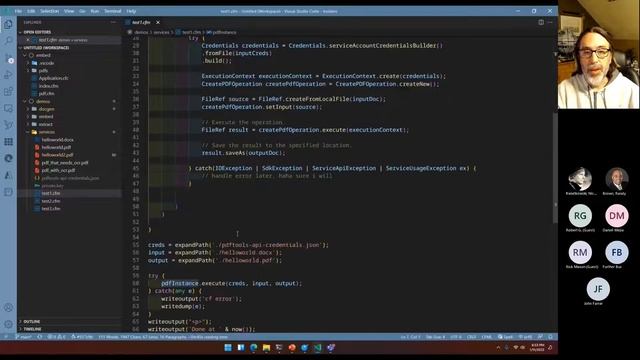Open helloworld.docx in services folder
The height and width of the screenshot is (360, 640).
click(58, 140)
